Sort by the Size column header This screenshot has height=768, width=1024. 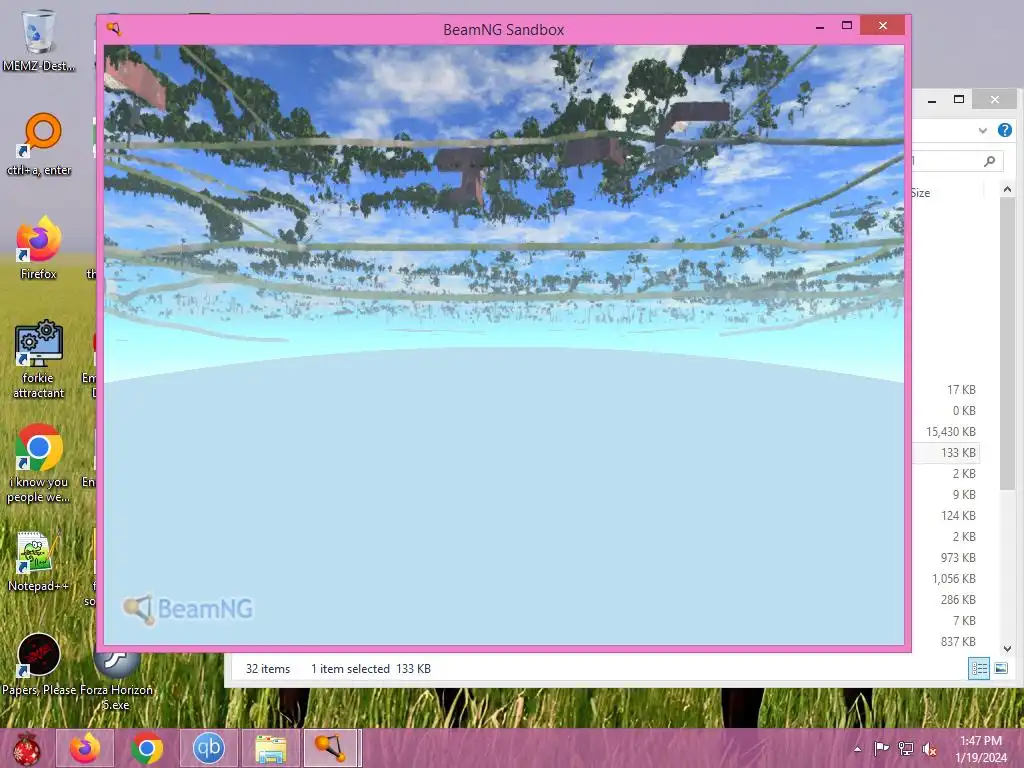921,193
